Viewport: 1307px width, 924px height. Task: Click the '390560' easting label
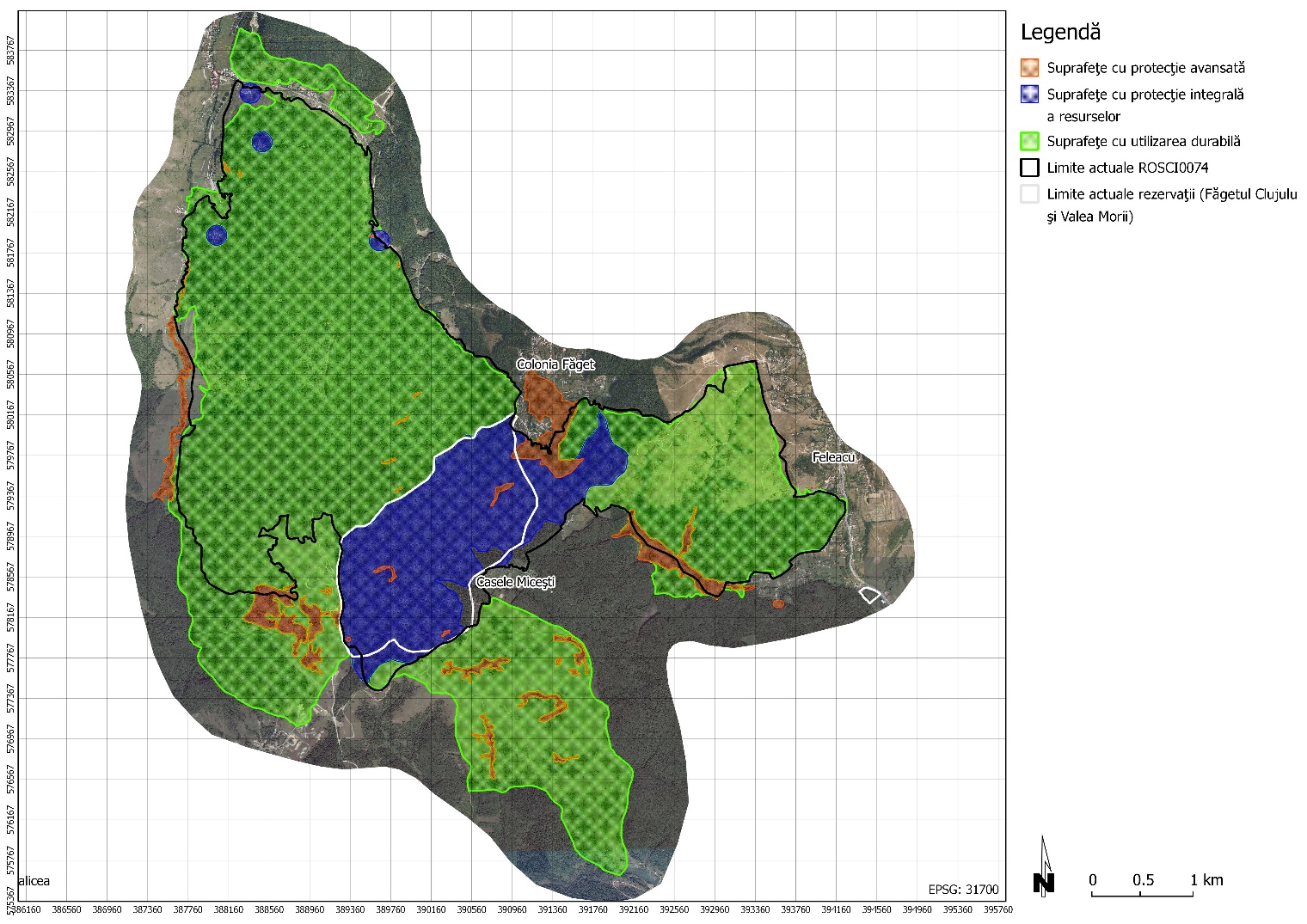click(x=471, y=909)
